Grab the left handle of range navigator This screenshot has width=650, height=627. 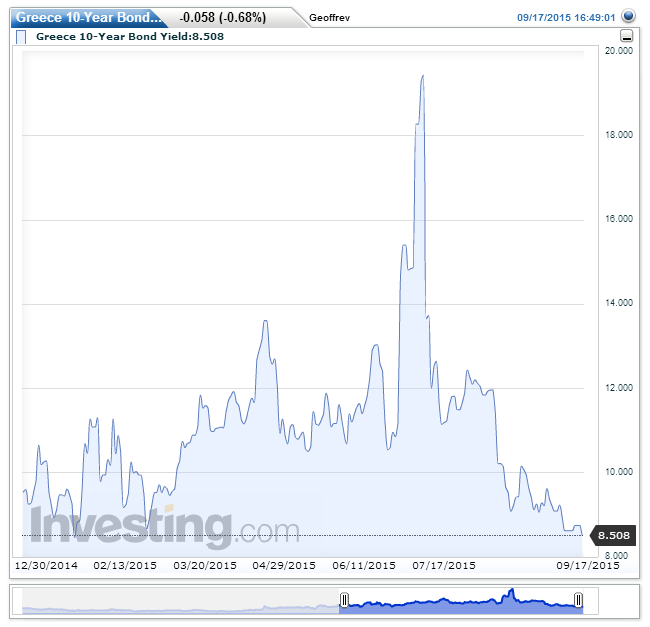click(x=343, y=600)
